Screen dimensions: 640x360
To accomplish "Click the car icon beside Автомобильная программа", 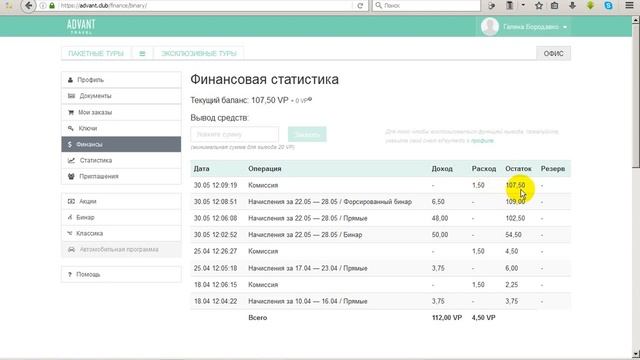I will [71, 249].
